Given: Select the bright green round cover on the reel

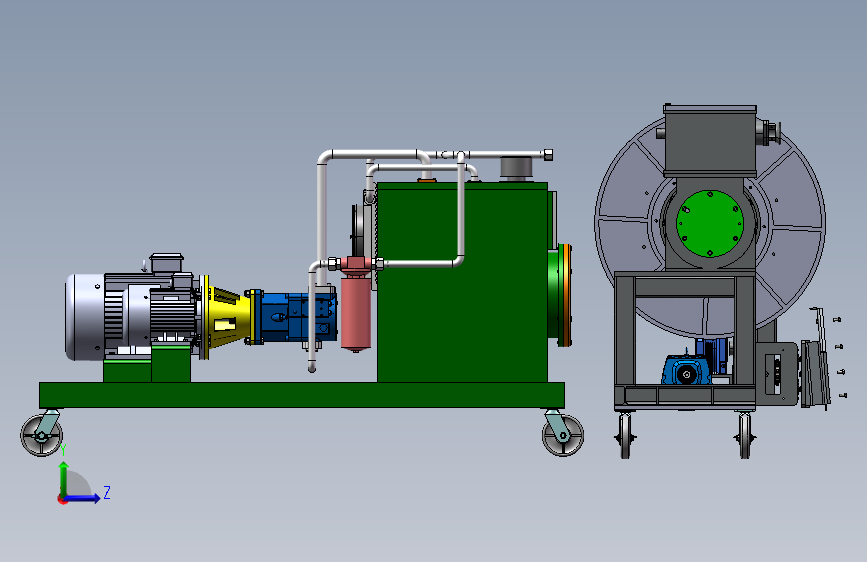Looking at the screenshot, I should click(709, 223).
